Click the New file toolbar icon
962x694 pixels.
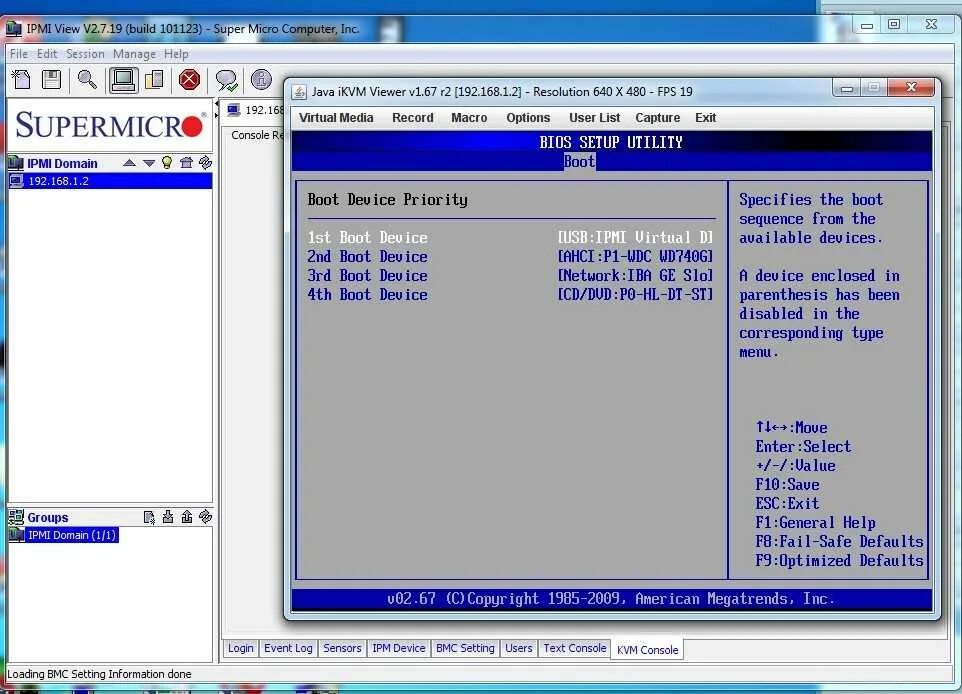coord(21,80)
